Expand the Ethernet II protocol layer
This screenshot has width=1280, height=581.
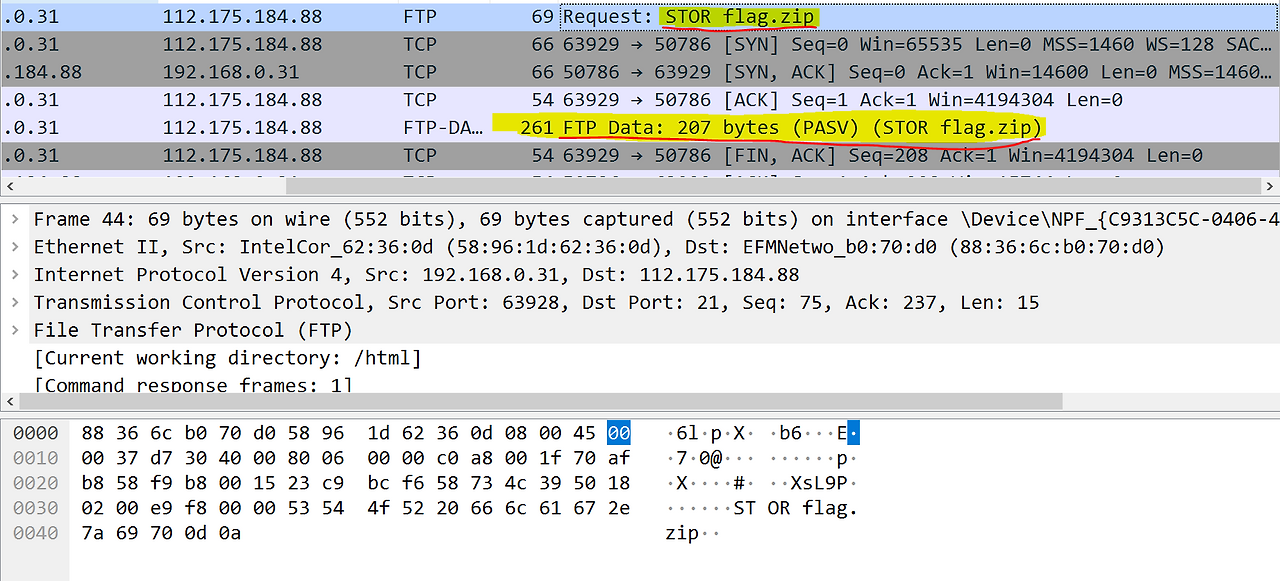click(x=14, y=246)
